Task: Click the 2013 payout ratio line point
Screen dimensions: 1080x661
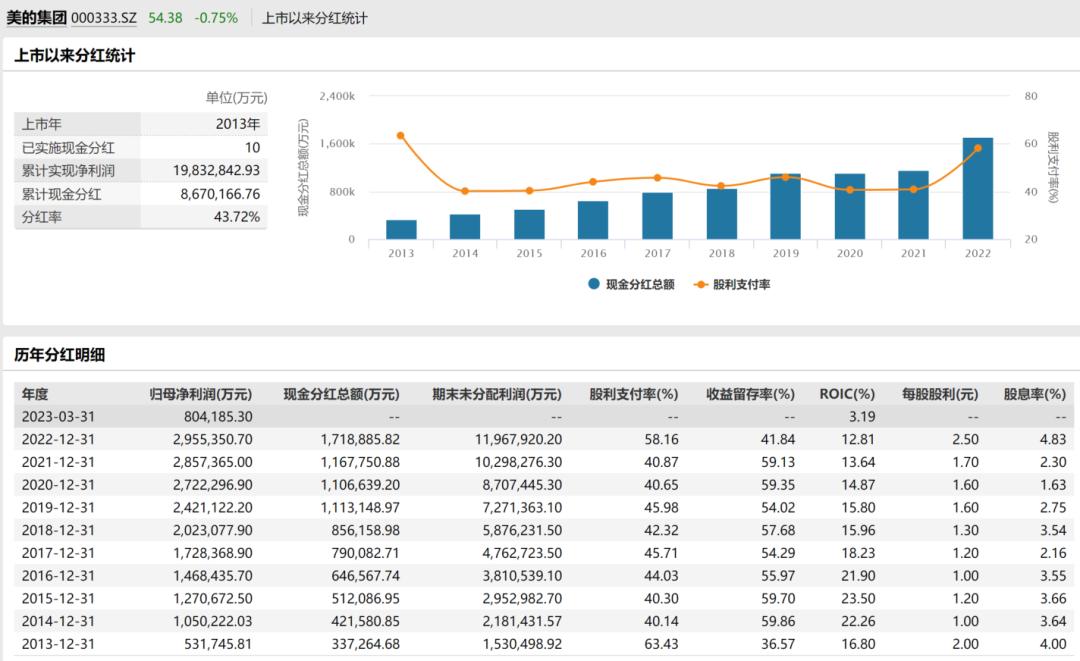Action: point(401,135)
